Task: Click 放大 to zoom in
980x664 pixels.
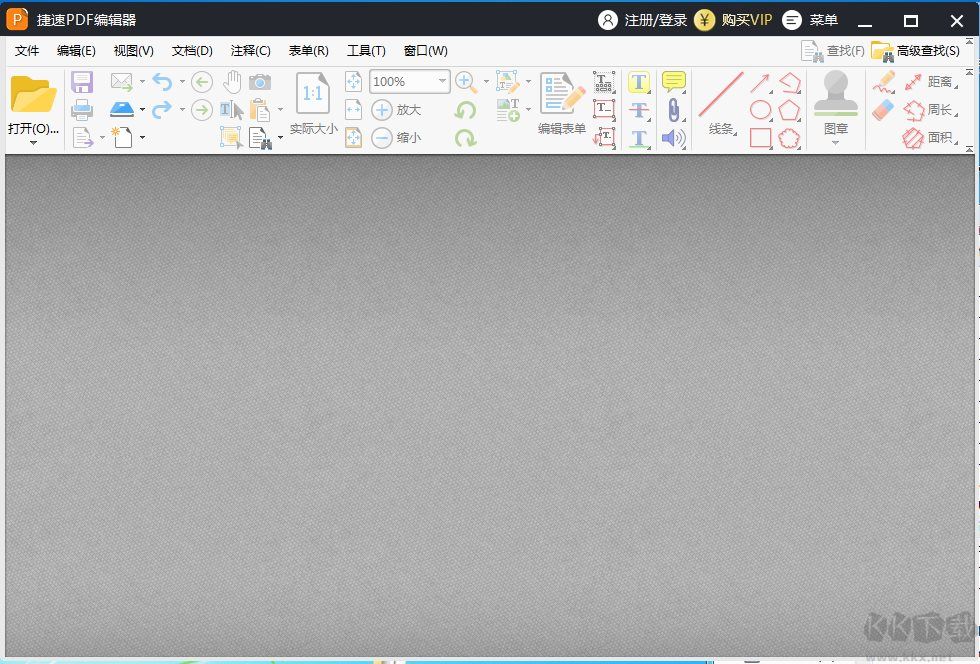Action: pyautogui.click(x=398, y=110)
